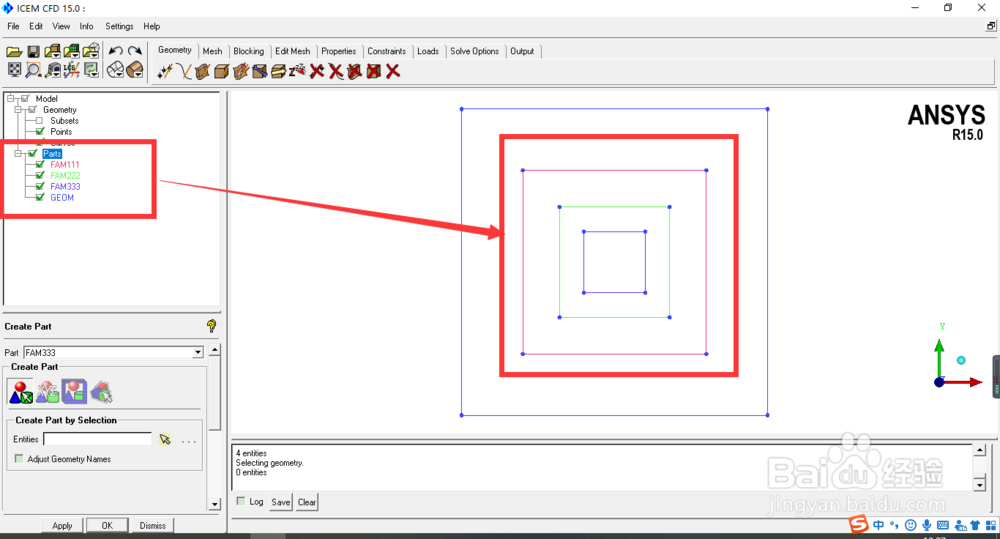The image size is (1000, 539).
Task: Open the File menu
Action: click(13, 26)
